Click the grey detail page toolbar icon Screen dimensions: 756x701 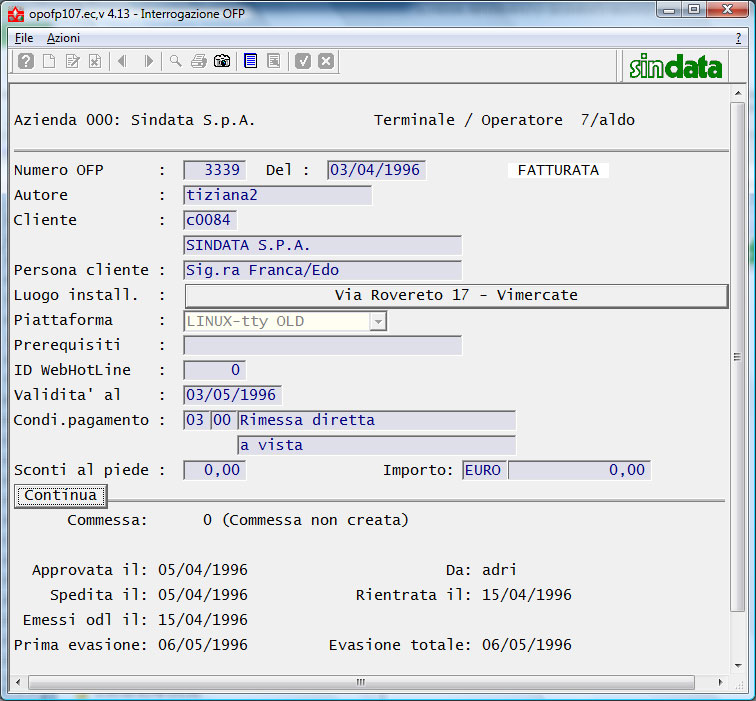point(274,61)
